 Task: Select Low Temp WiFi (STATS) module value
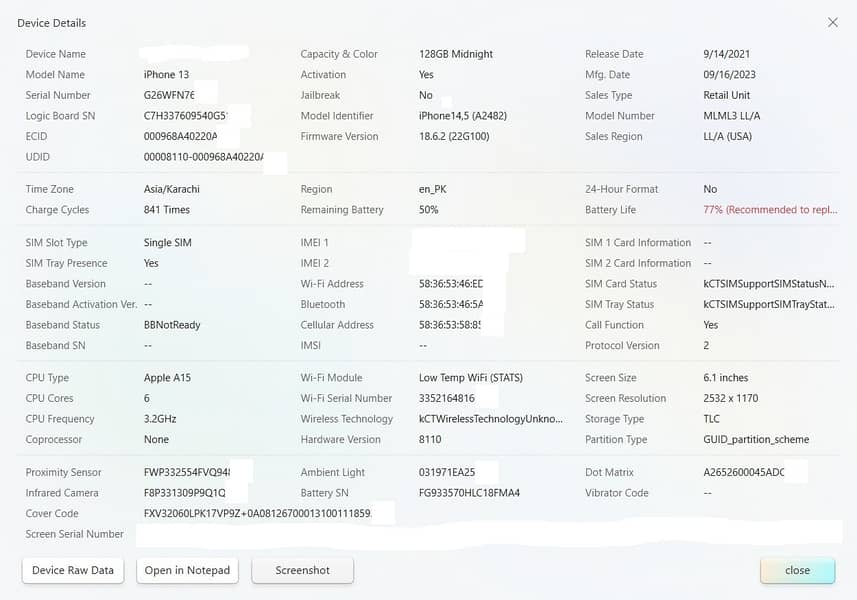(x=471, y=378)
